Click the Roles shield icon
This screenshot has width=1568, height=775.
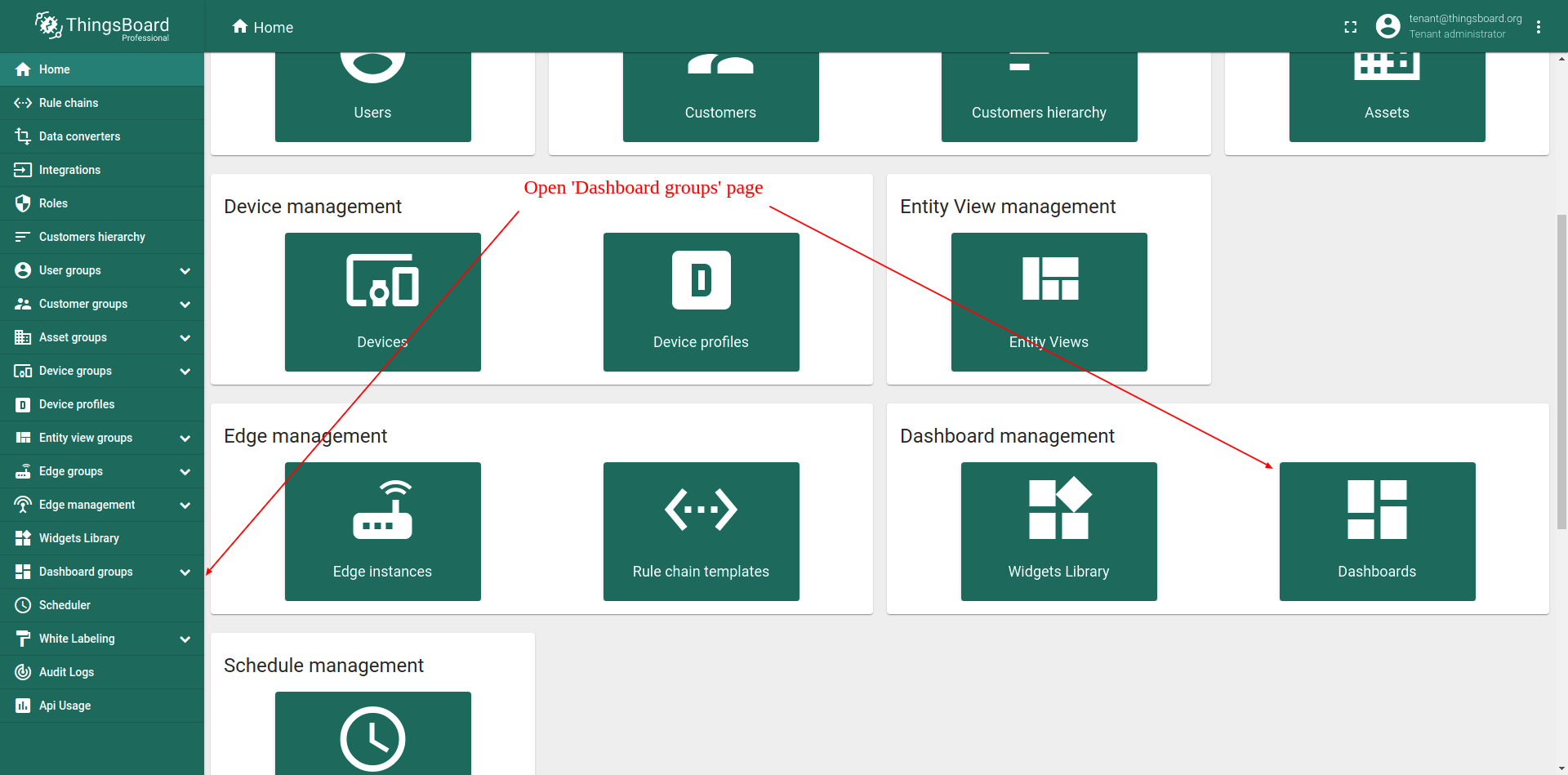click(x=23, y=203)
